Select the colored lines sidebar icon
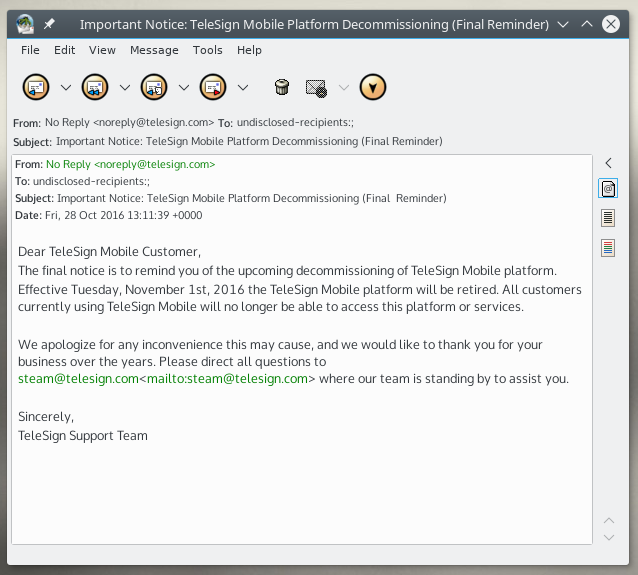Image resolution: width=638 pixels, height=575 pixels. click(x=608, y=248)
